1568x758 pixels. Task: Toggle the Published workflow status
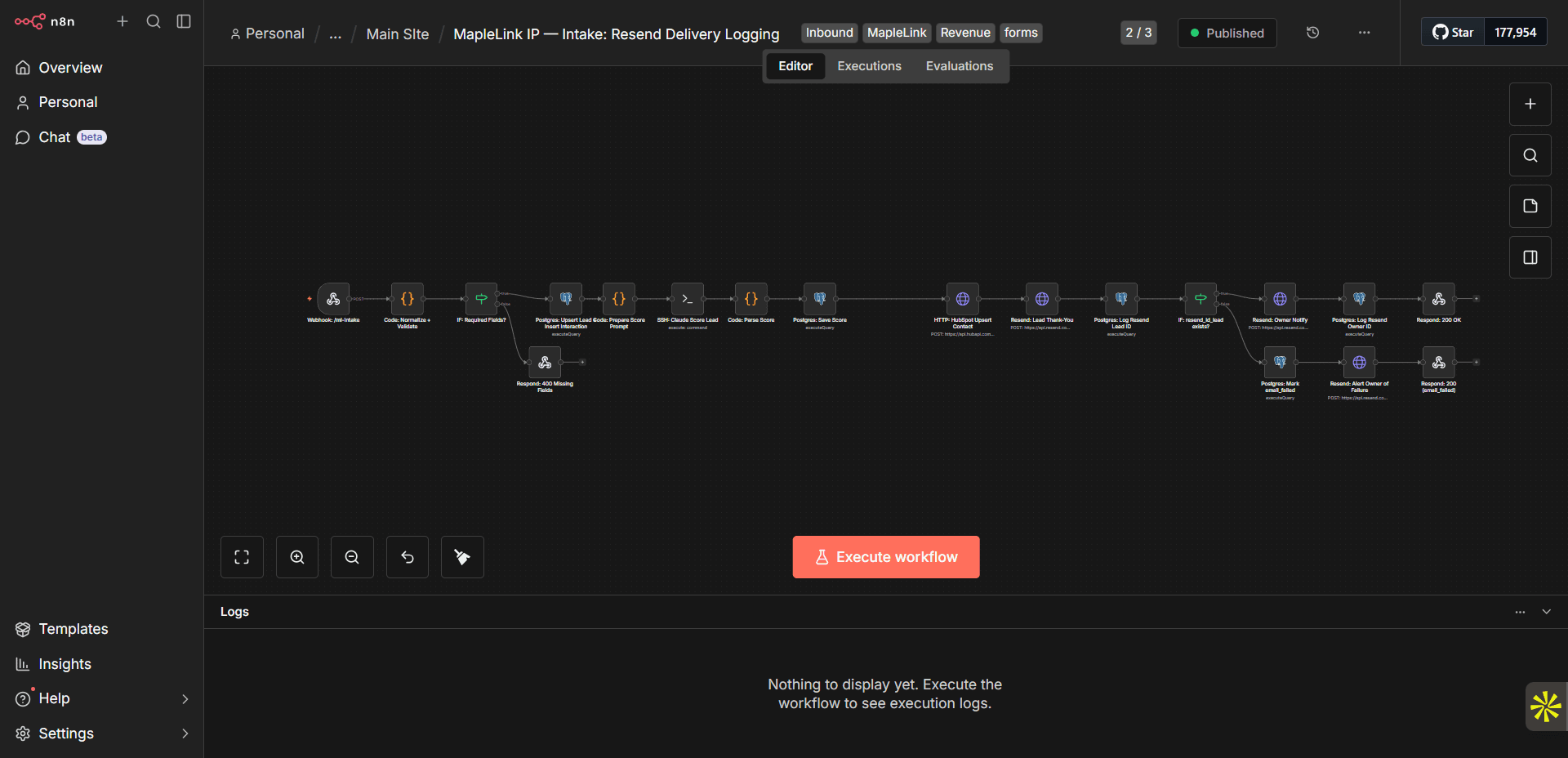[x=1227, y=33]
